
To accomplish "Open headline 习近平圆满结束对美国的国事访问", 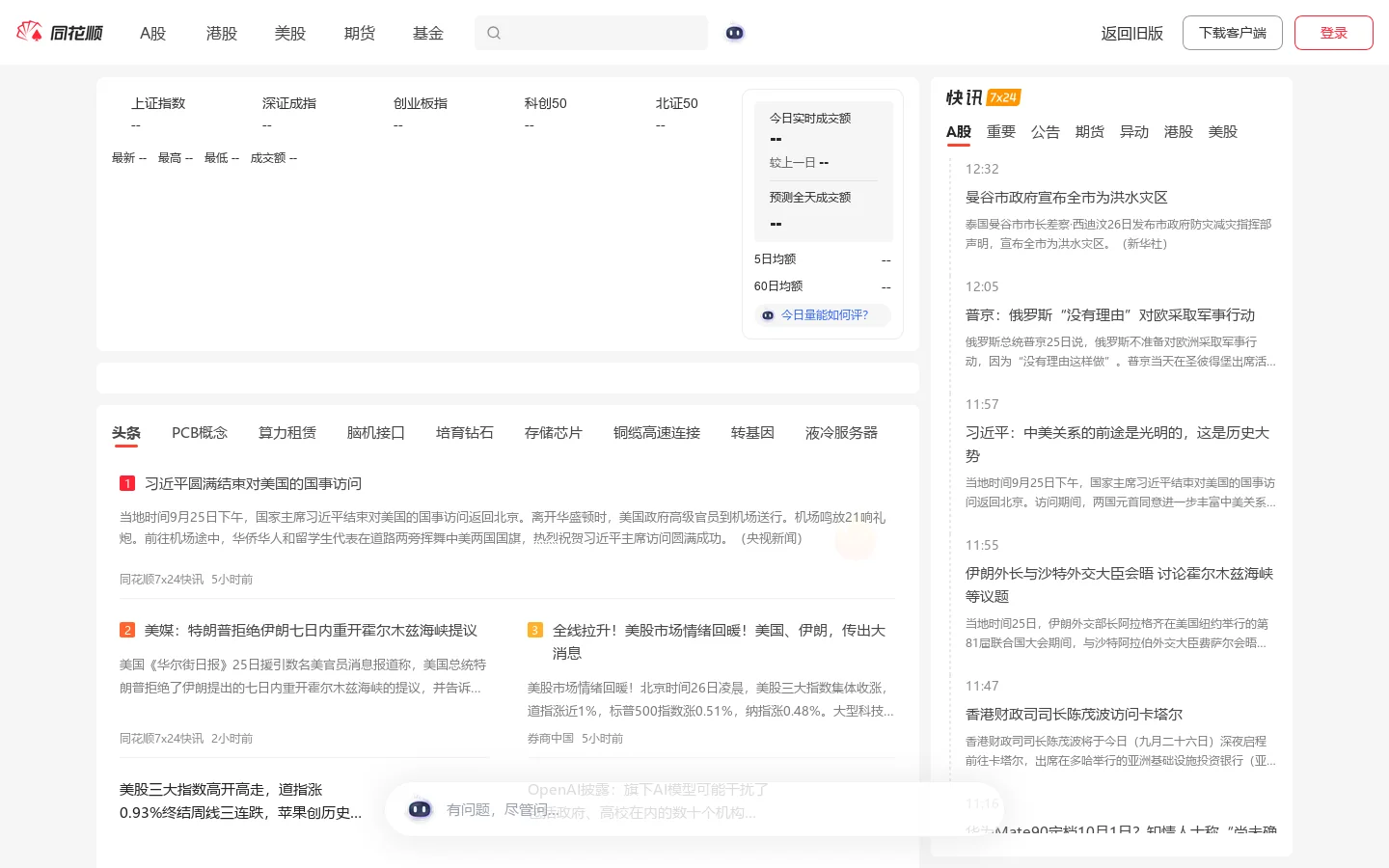I will [254, 483].
